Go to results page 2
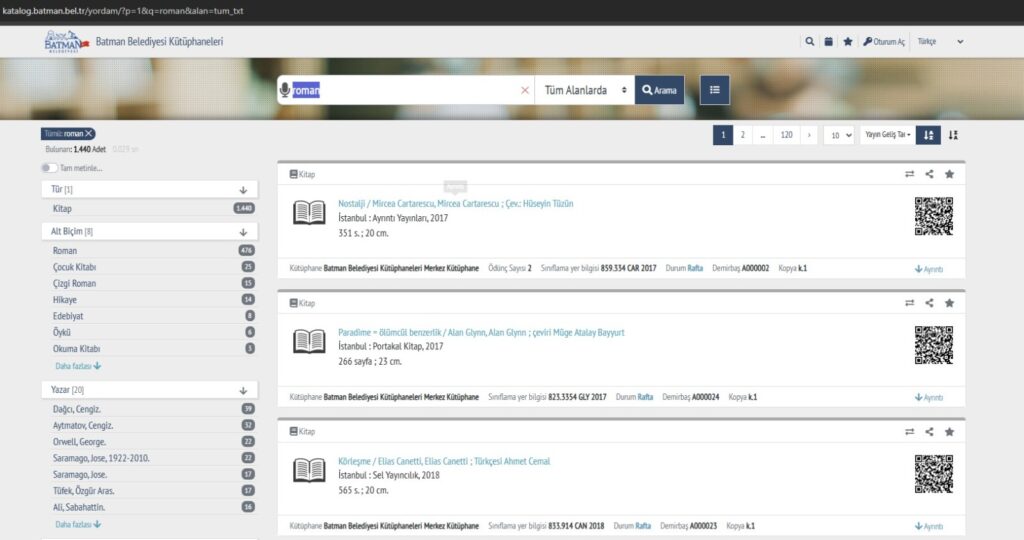 coord(743,135)
